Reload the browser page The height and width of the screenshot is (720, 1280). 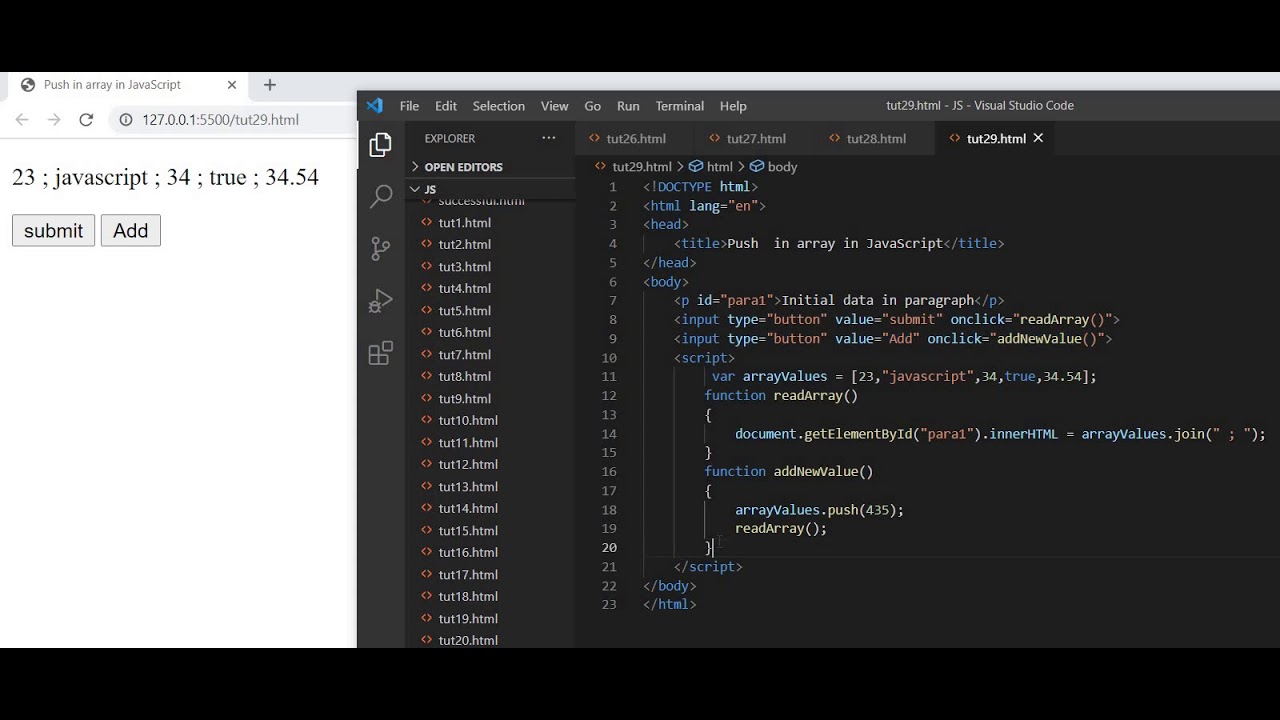tap(86, 120)
